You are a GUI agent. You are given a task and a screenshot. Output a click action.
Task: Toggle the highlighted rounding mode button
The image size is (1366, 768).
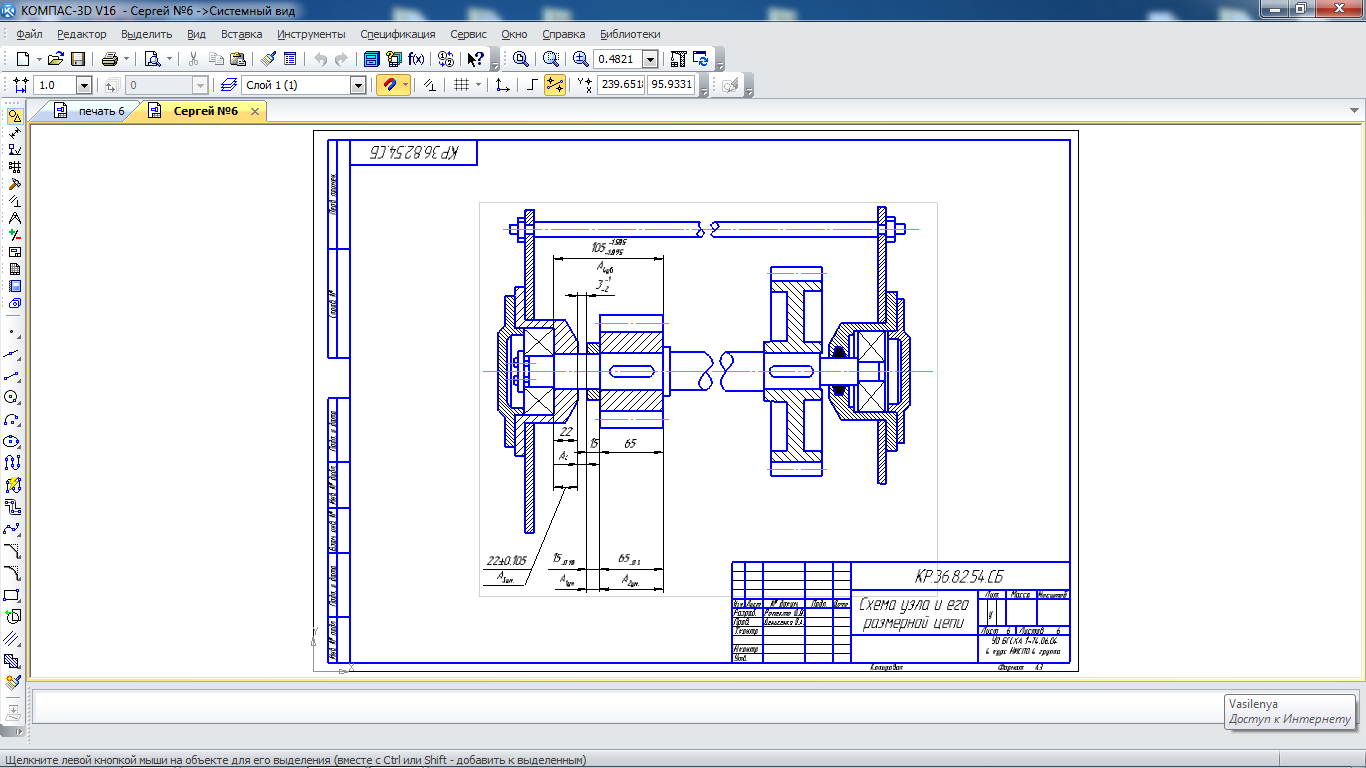coord(555,85)
